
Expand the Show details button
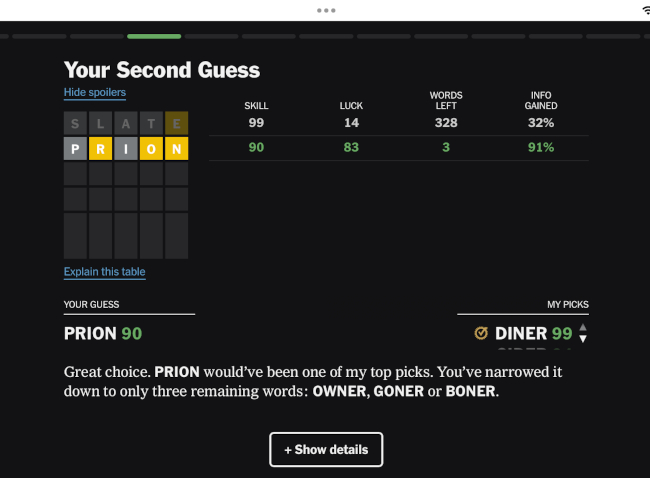point(326,449)
